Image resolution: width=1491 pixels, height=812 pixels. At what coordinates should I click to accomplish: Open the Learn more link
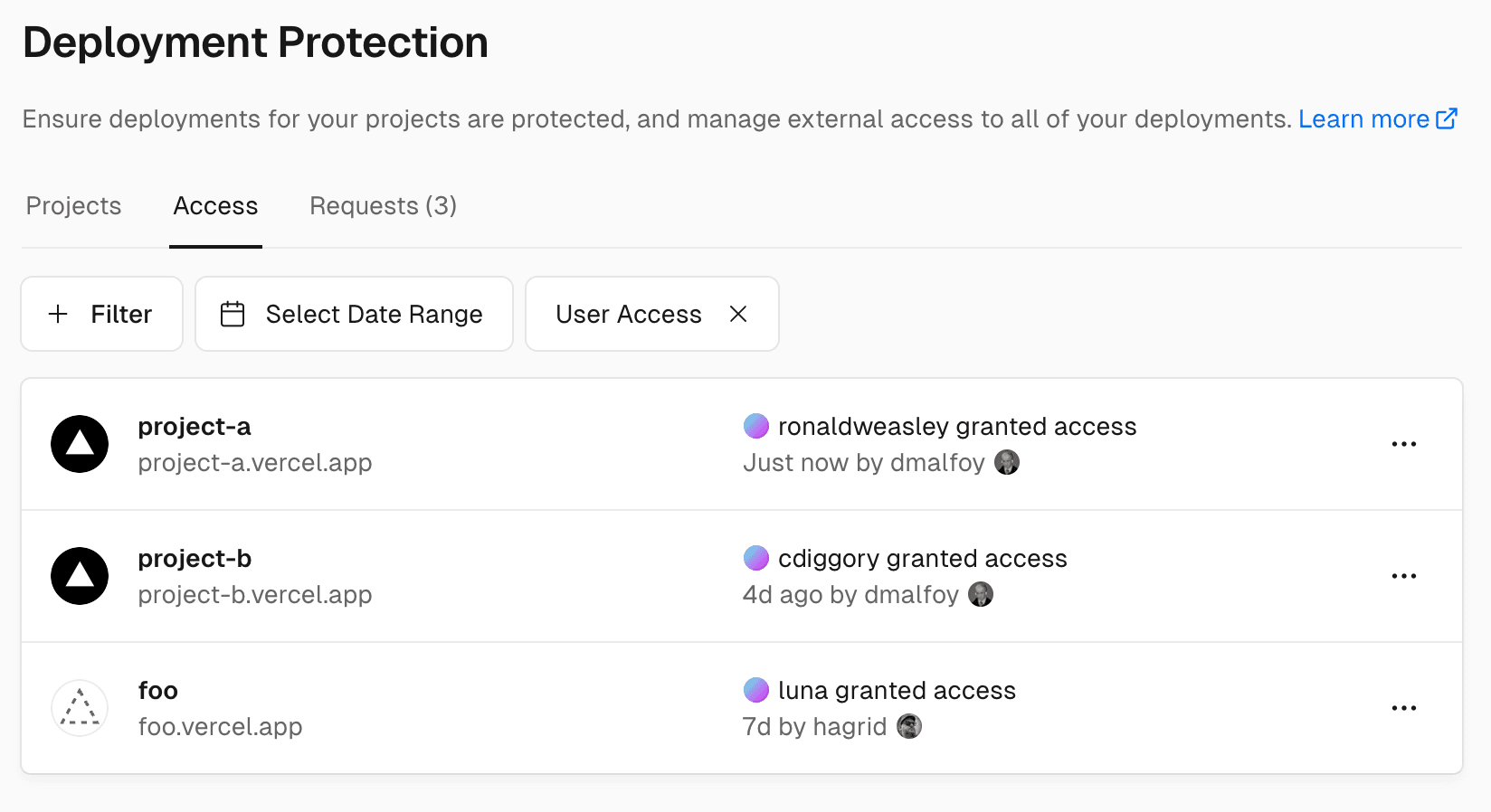(1364, 118)
